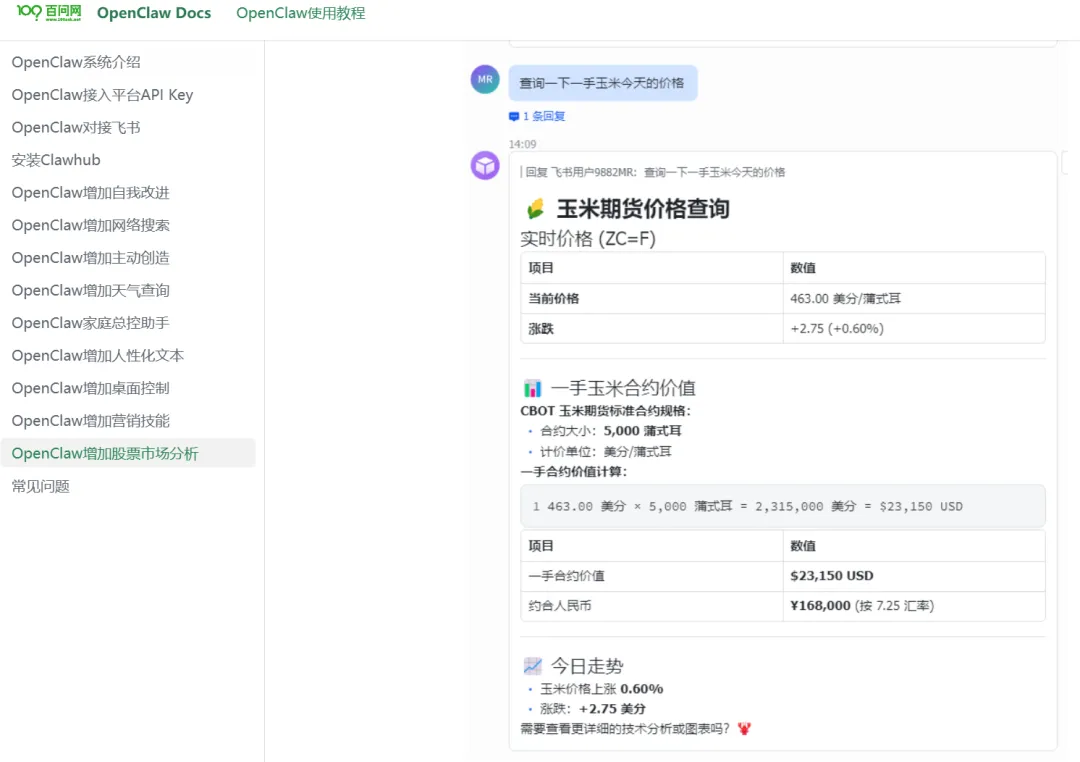Click the MR user avatar
Screen dimensions: 1080x762
(x=485, y=80)
